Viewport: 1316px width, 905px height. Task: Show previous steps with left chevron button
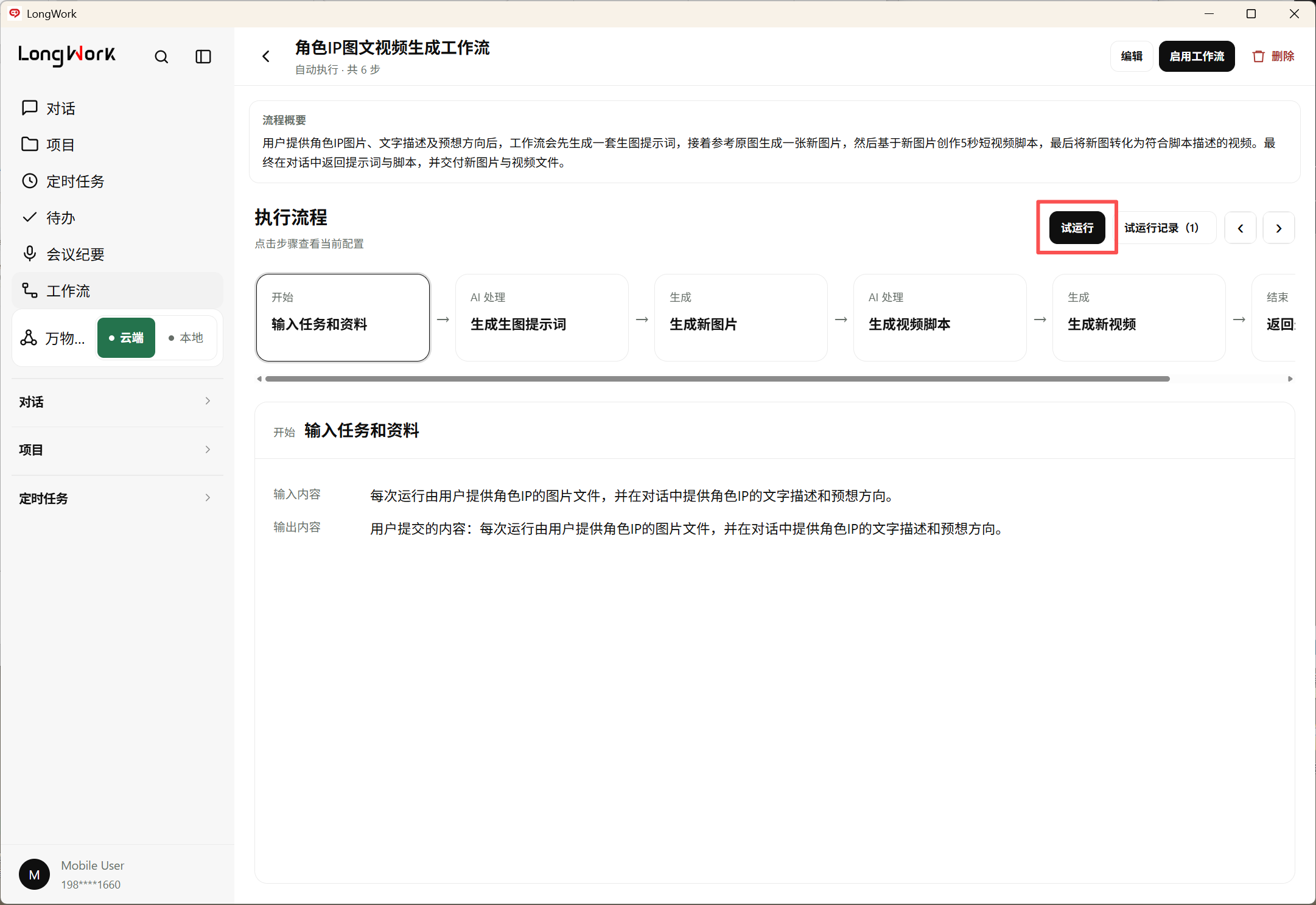coord(1241,228)
